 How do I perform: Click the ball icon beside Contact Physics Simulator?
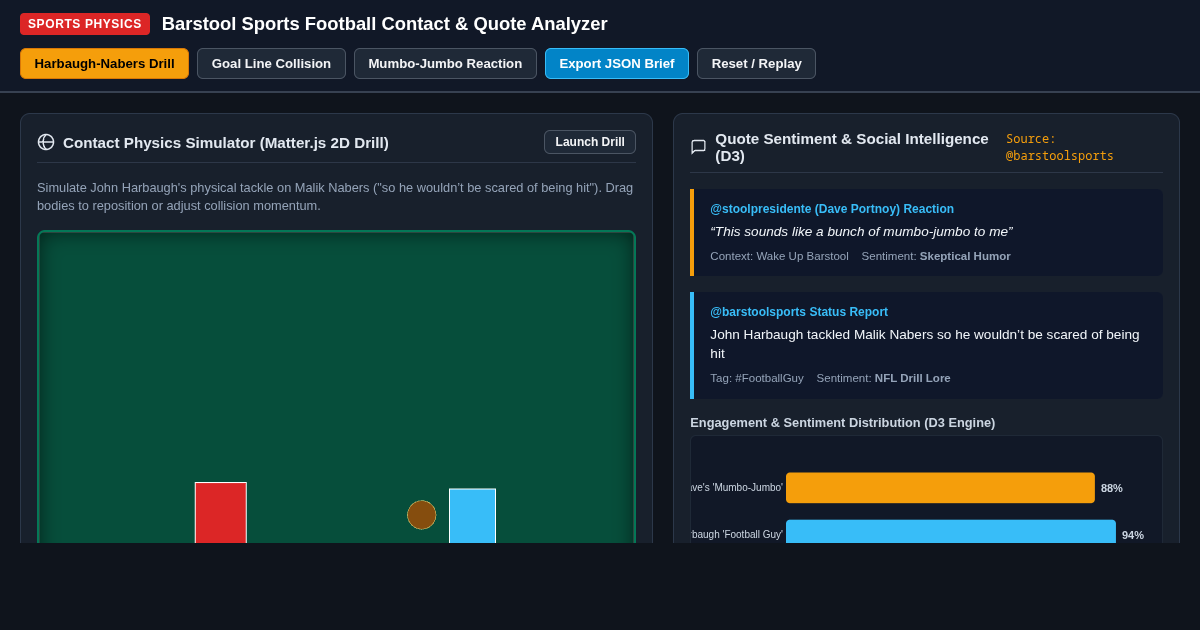[46, 142]
